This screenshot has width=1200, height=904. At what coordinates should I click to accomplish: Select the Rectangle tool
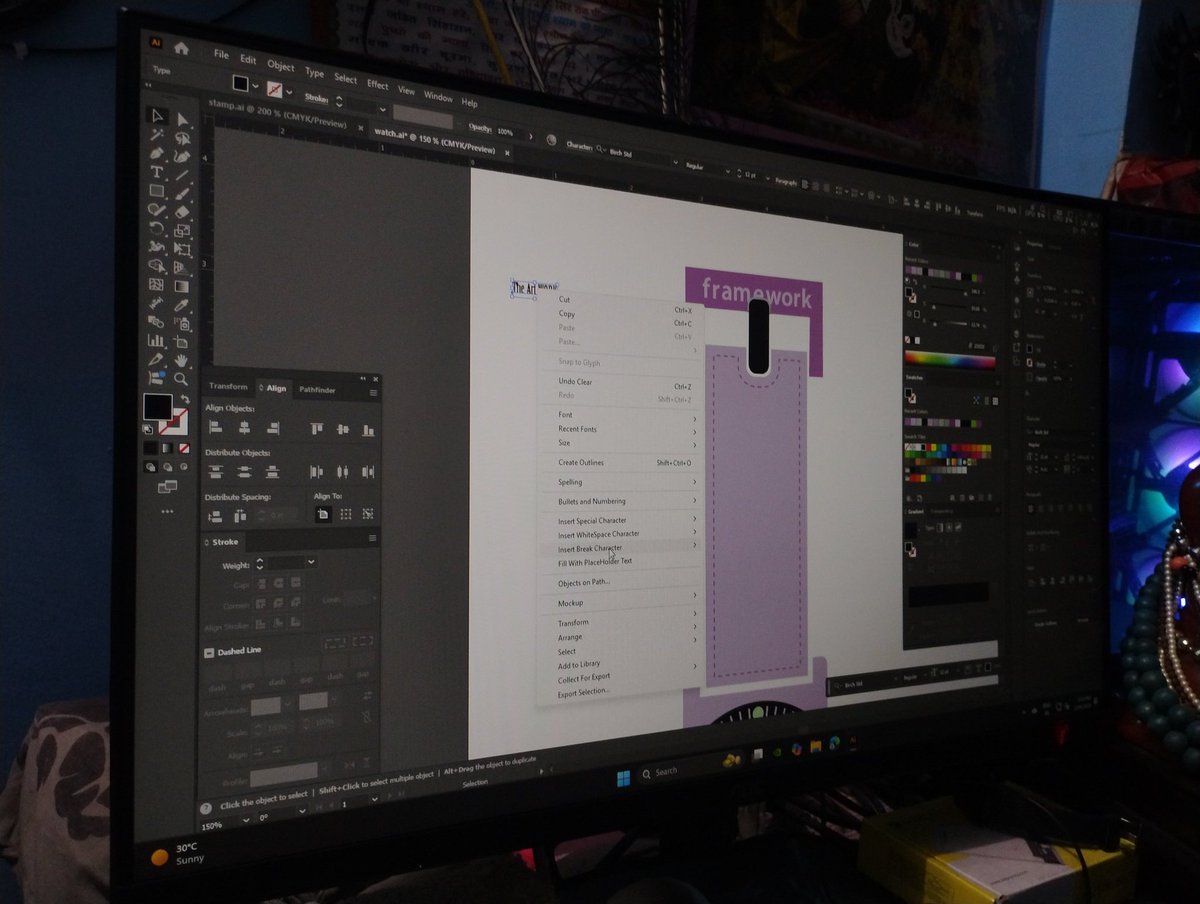(x=157, y=188)
